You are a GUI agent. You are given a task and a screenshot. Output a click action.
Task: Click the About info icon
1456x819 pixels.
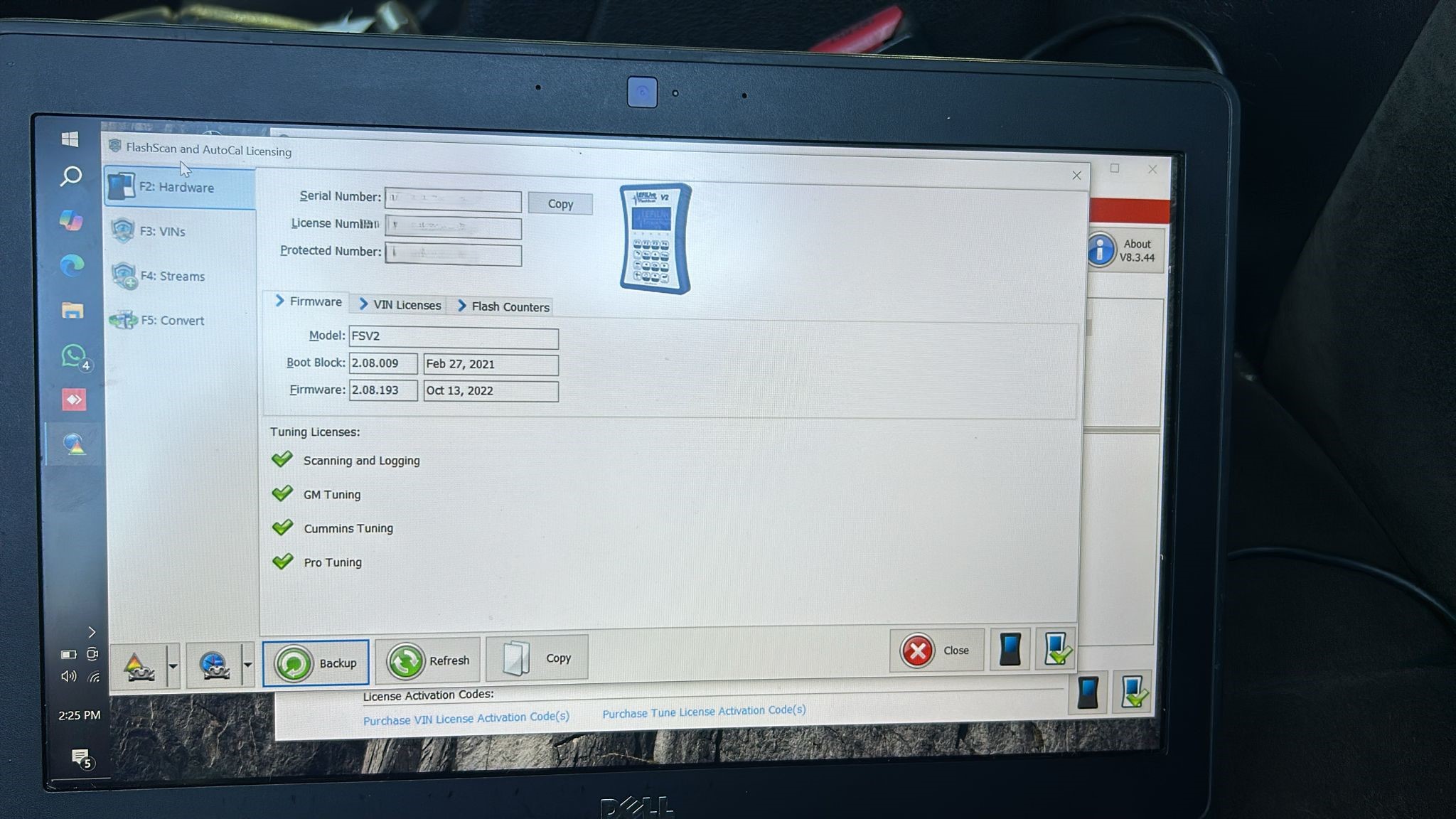coord(1101,250)
